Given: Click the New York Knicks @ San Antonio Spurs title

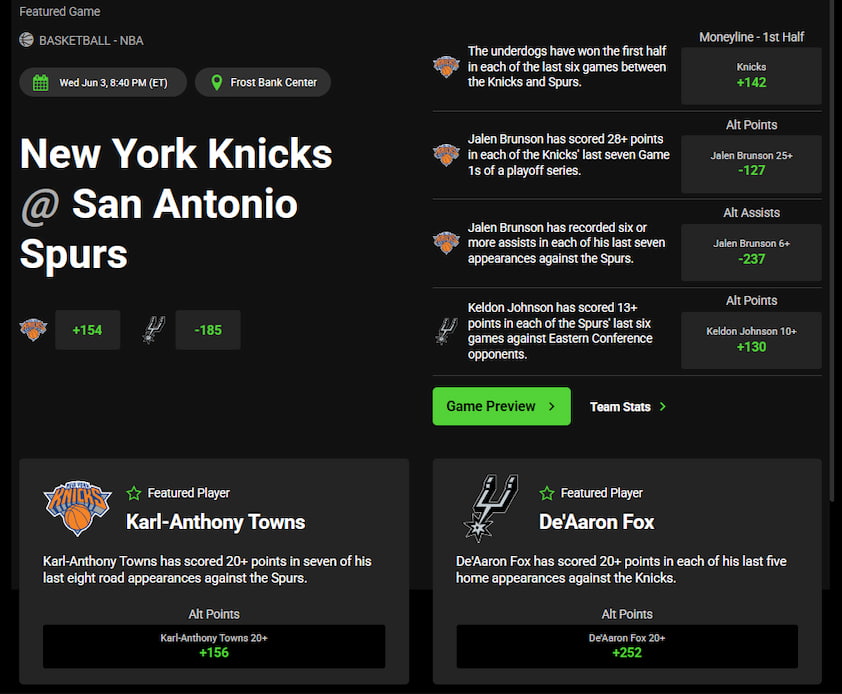Looking at the screenshot, I should (176, 203).
